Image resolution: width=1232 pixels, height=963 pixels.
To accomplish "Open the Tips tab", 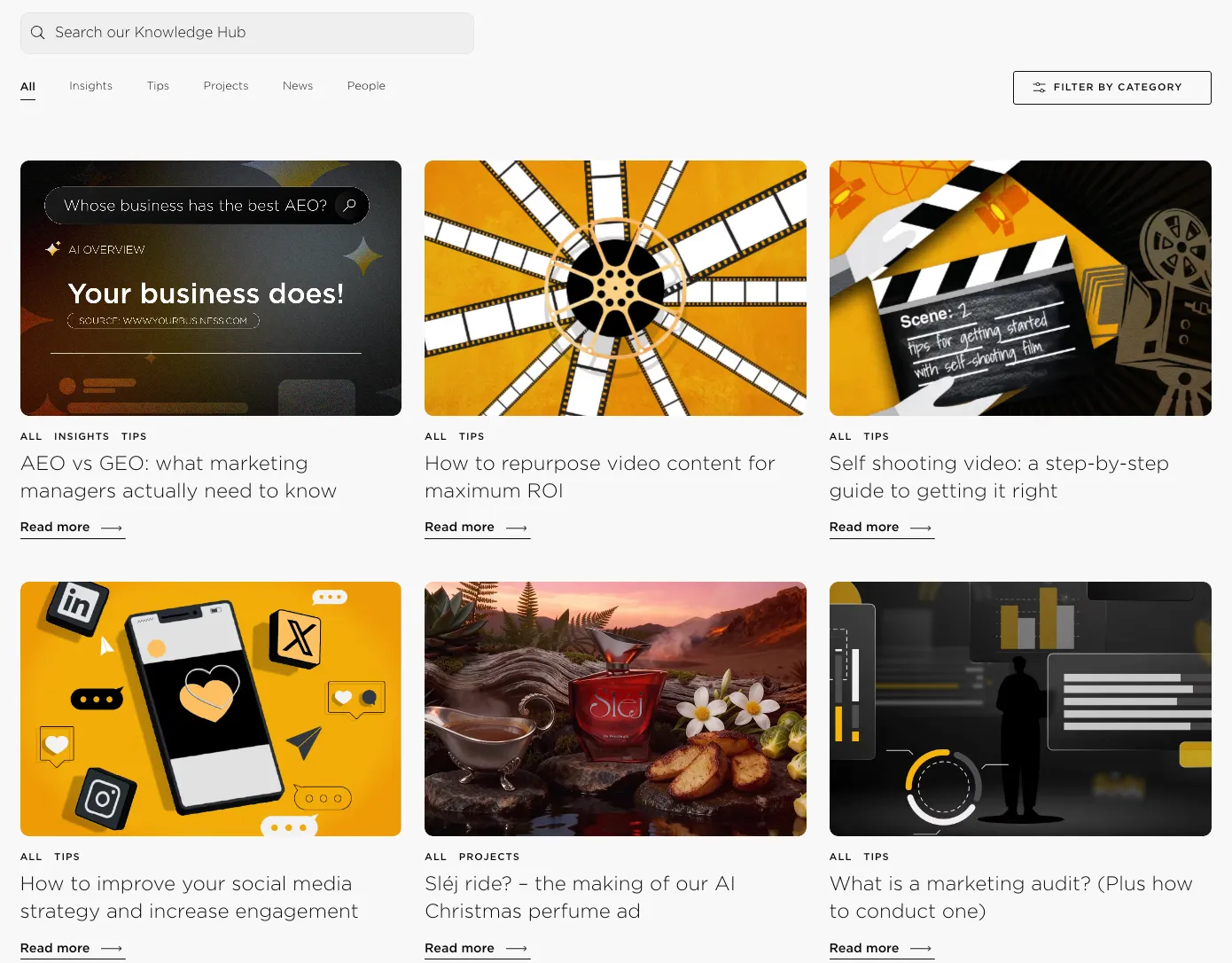I will [x=158, y=86].
